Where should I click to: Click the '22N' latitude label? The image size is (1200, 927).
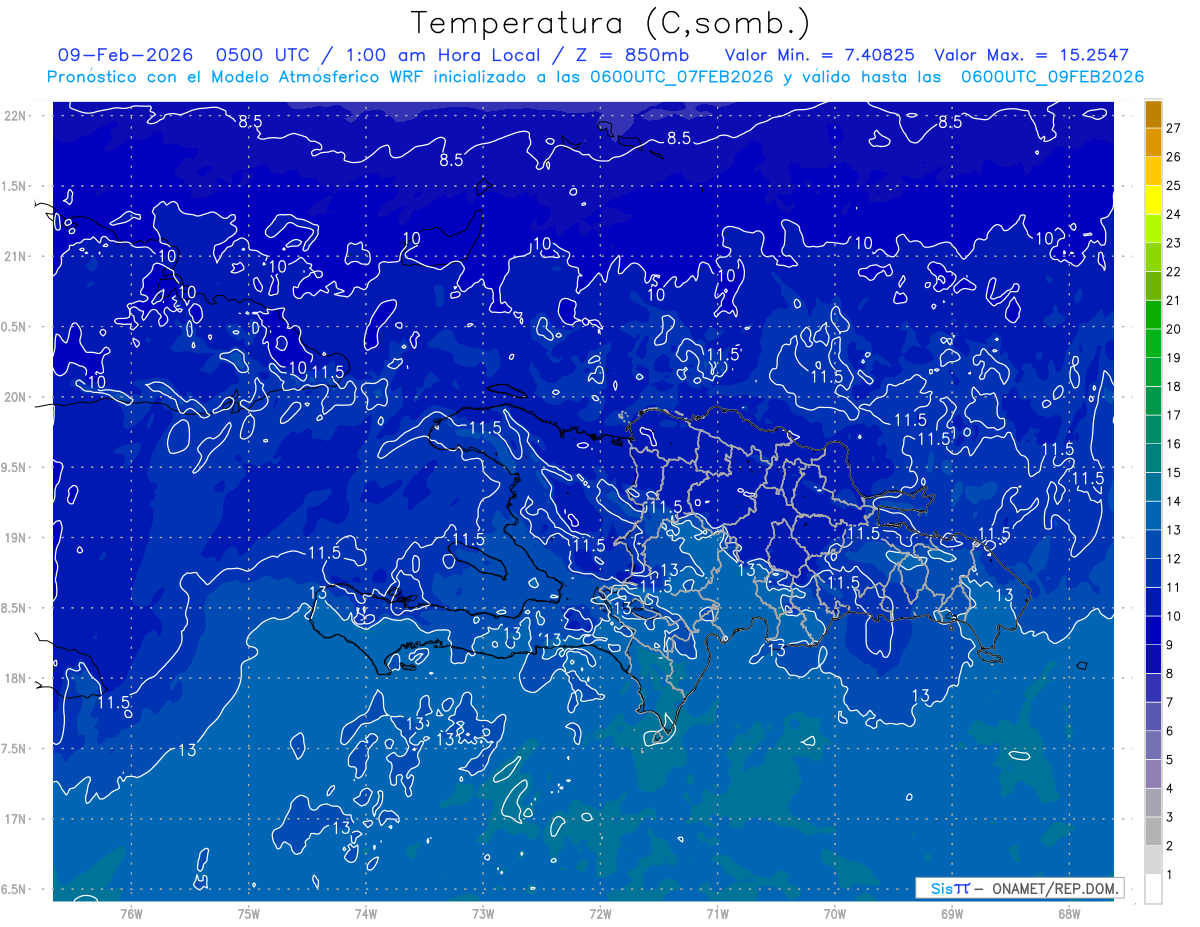pyautogui.click(x=15, y=116)
